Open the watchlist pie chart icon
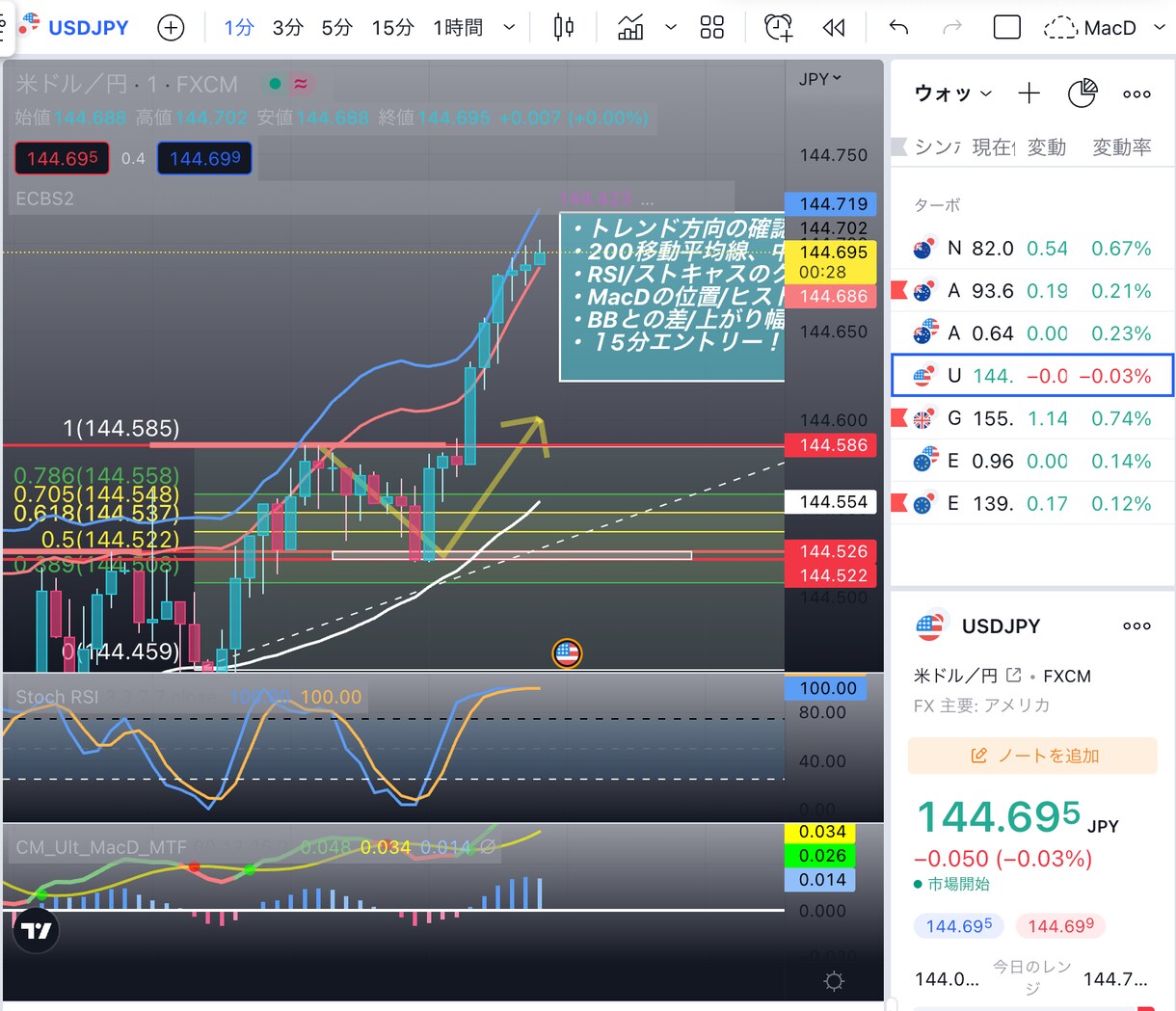 [1082, 93]
